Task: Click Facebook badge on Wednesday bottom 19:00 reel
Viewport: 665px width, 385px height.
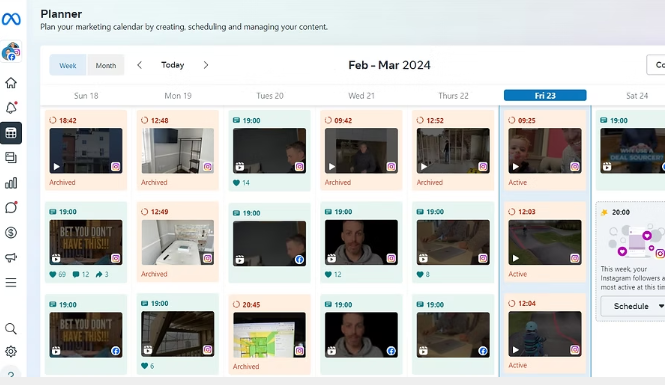Action: [391, 351]
